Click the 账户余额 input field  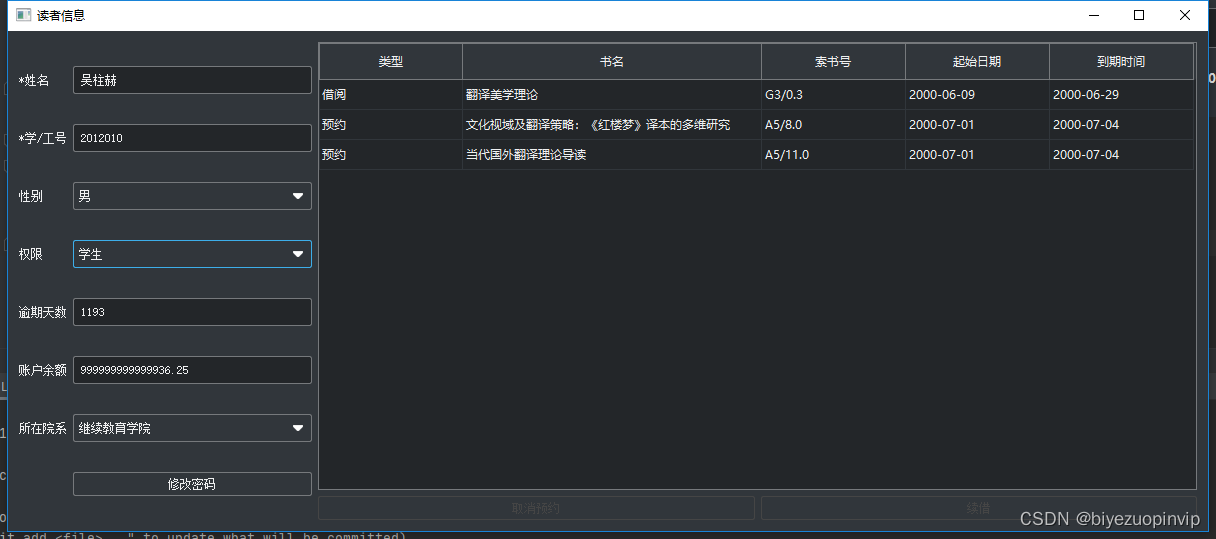pos(192,370)
